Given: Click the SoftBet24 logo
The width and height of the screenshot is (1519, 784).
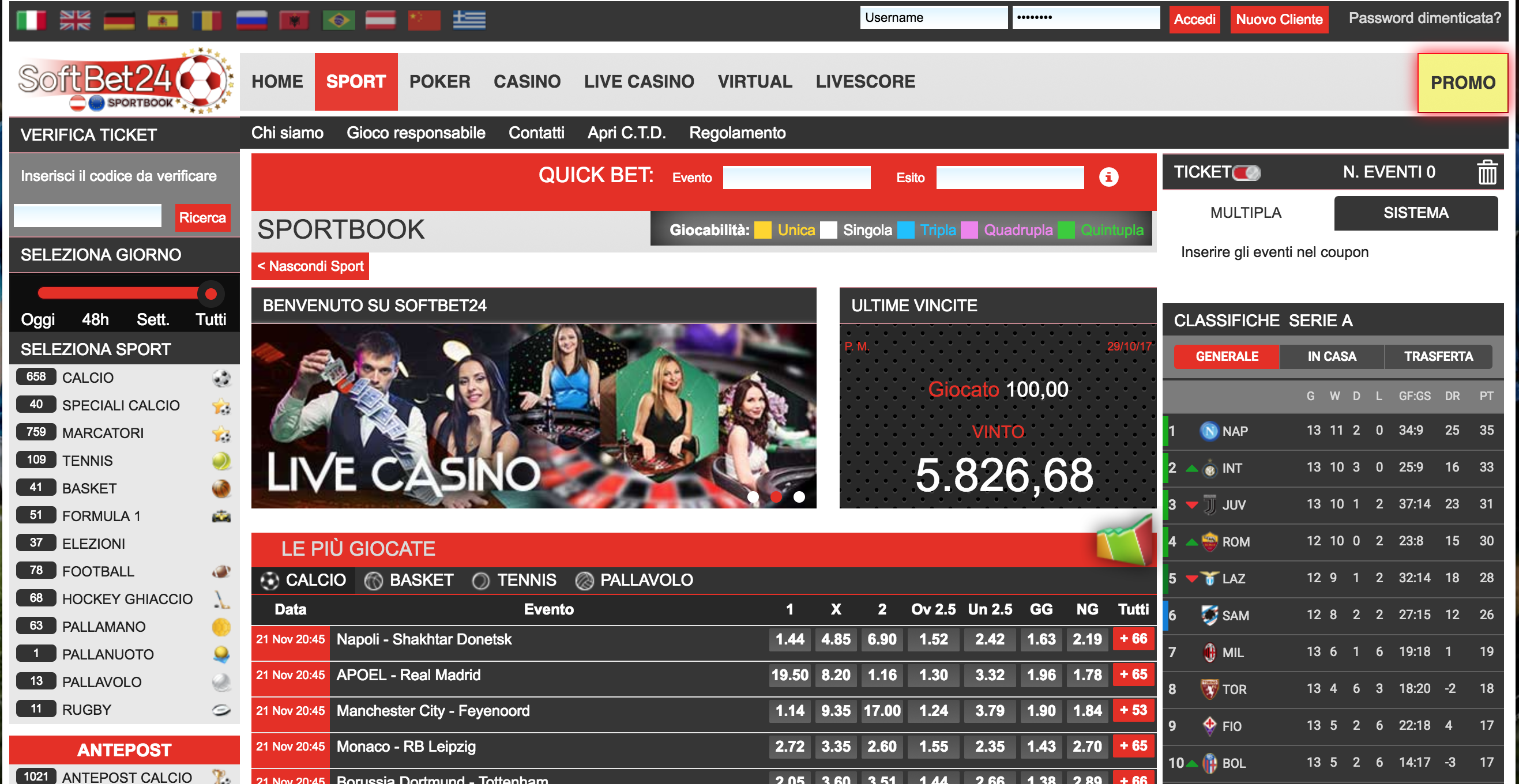Looking at the screenshot, I should click(x=125, y=81).
